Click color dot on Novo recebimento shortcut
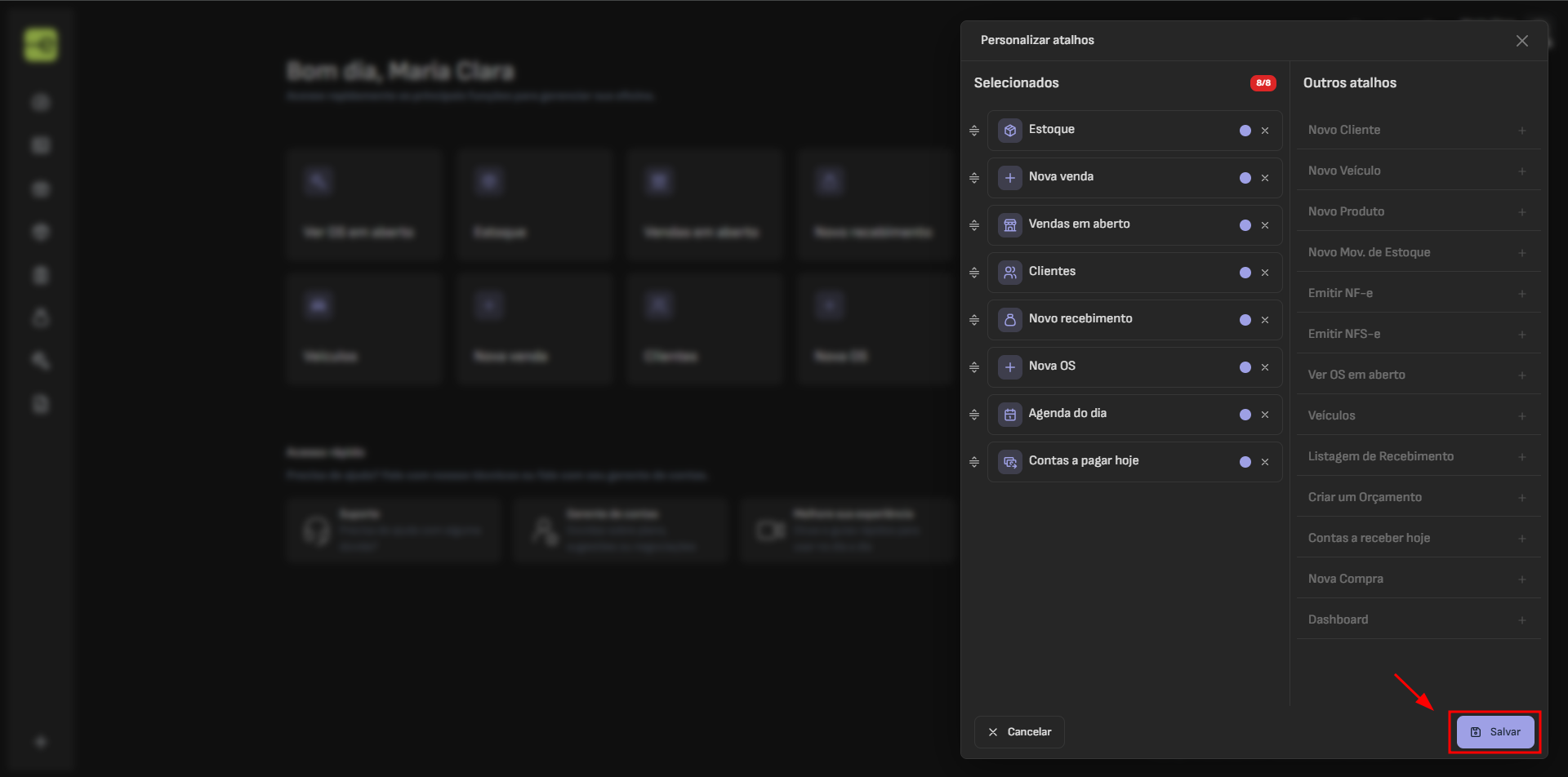This screenshot has width=1568, height=777. (x=1245, y=320)
